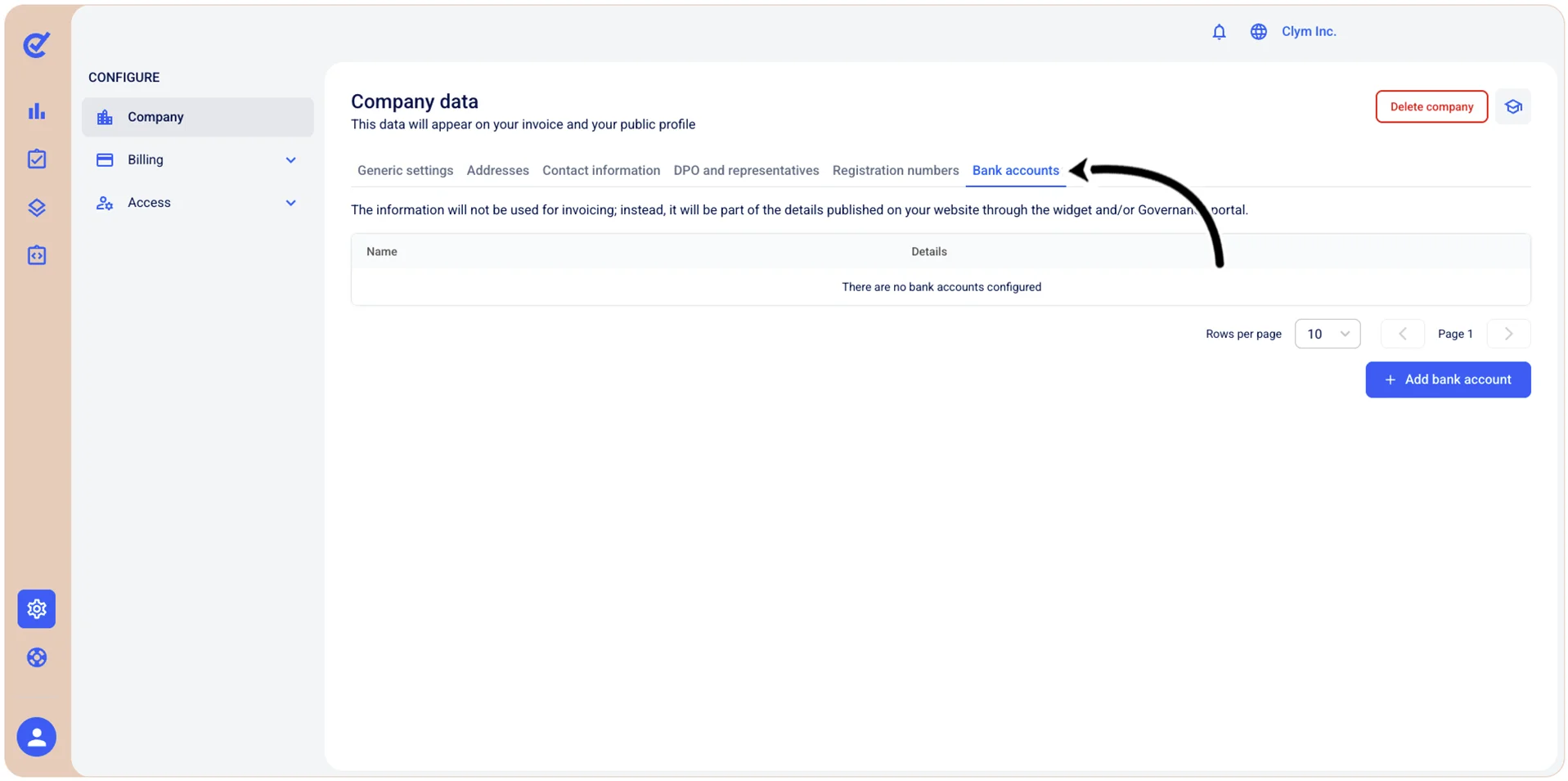
Task: Open the user profile avatar icon
Action: (x=37, y=737)
